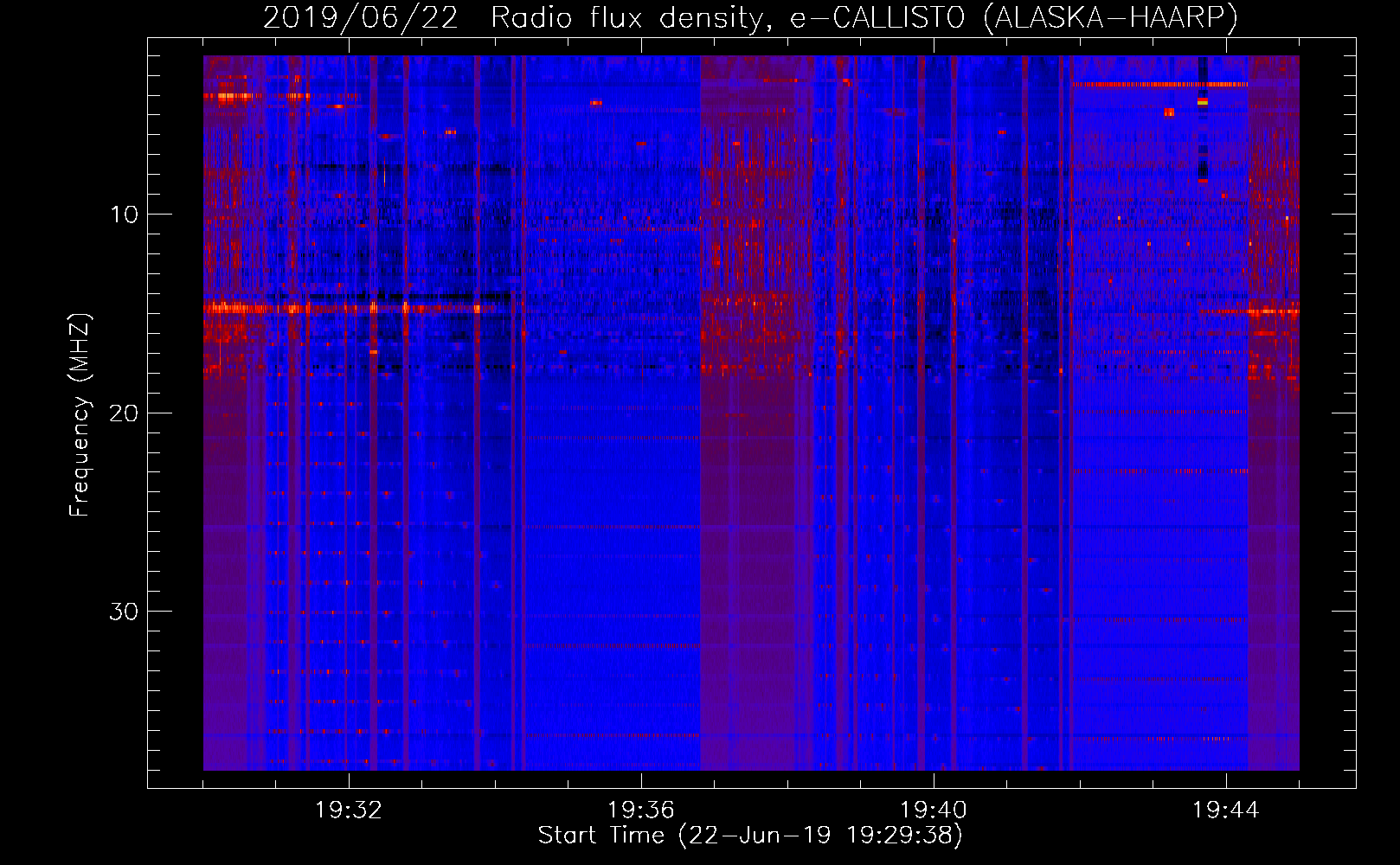The height and width of the screenshot is (865, 1400).
Task: Click the 10 MHz frequency tick label
Action: point(124,215)
